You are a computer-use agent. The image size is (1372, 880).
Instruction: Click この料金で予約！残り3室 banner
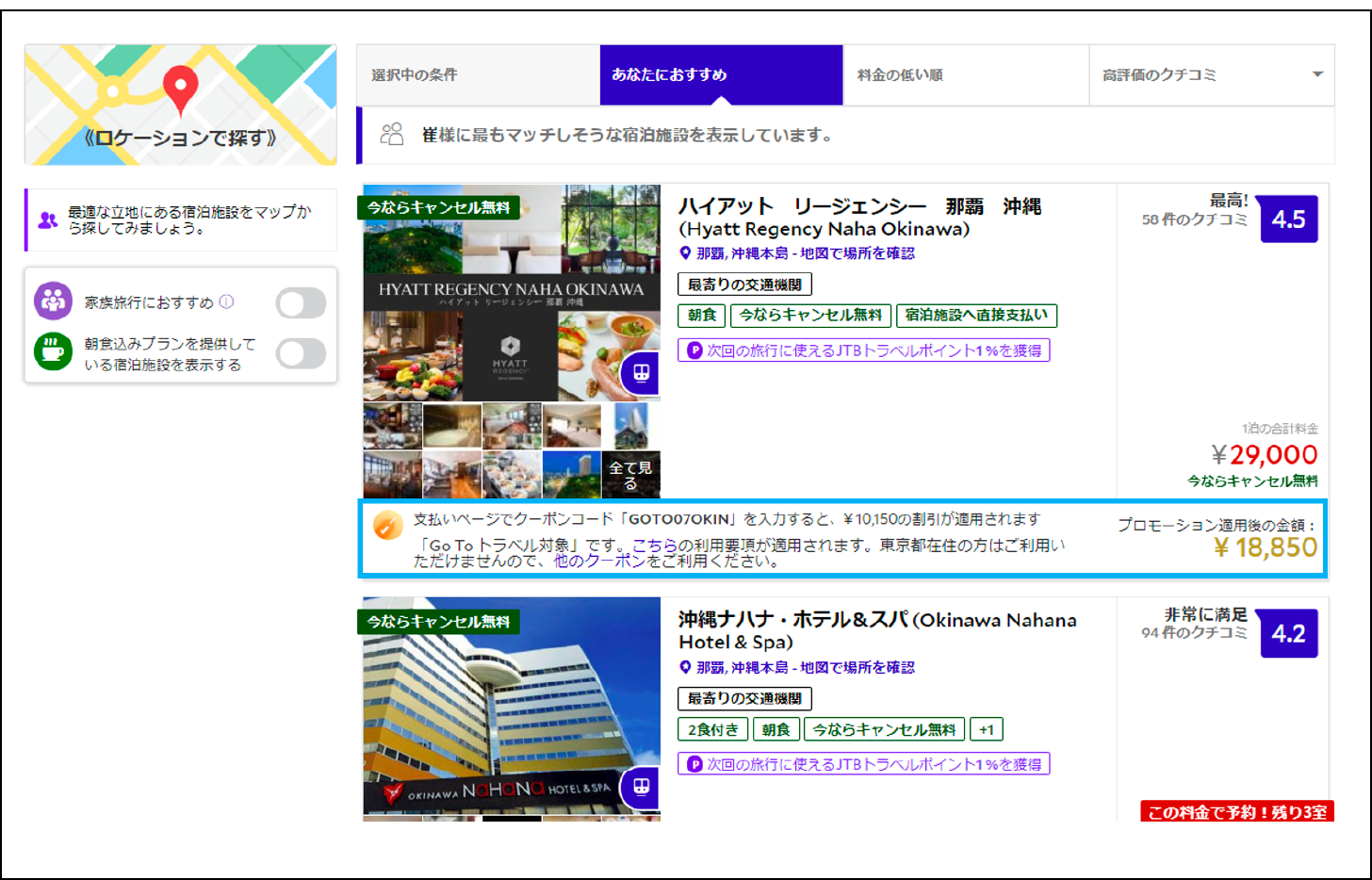pyautogui.click(x=1237, y=812)
